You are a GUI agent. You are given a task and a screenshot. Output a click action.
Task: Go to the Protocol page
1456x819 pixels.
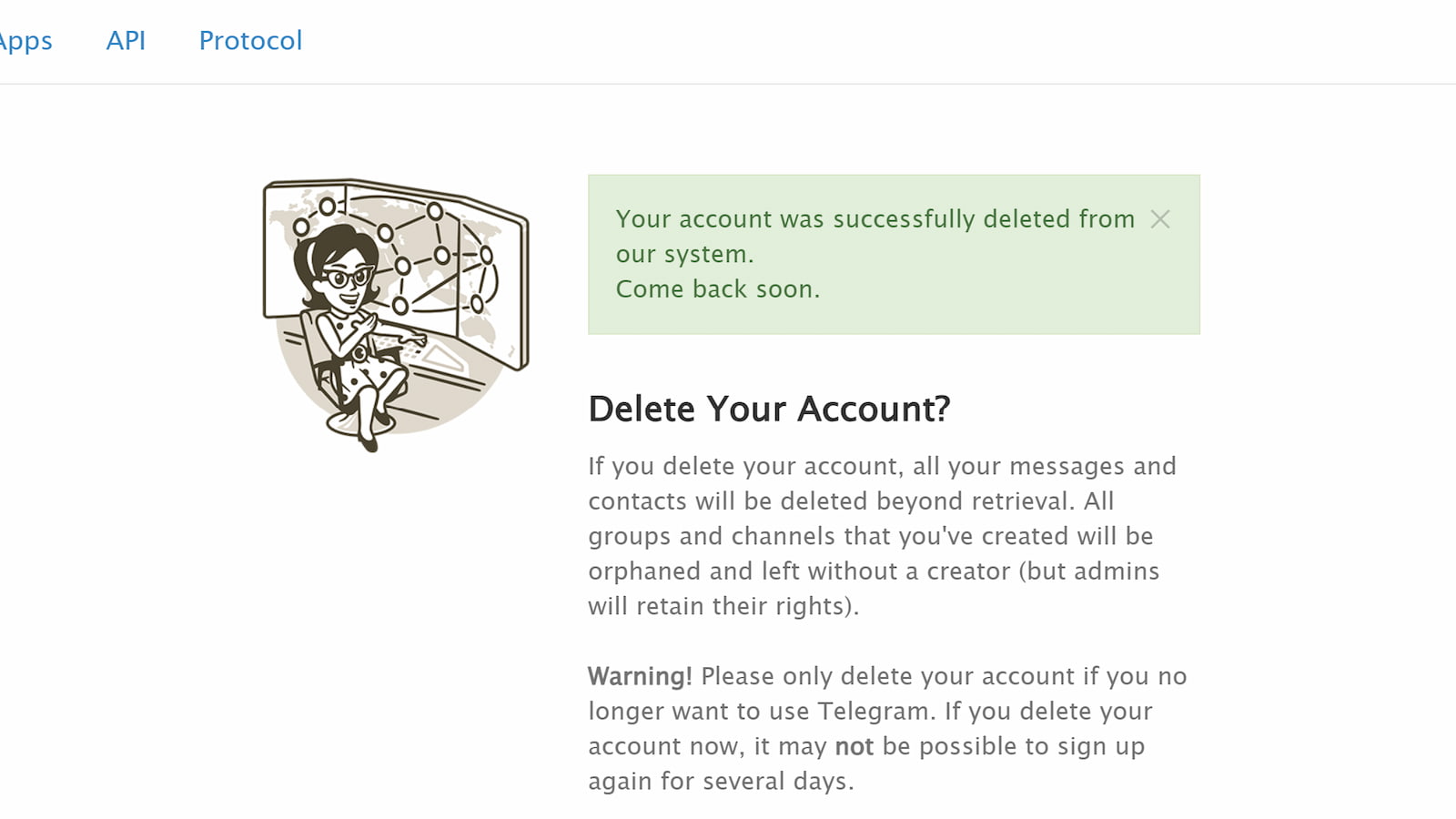pyautogui.click(x=250, y=41)
